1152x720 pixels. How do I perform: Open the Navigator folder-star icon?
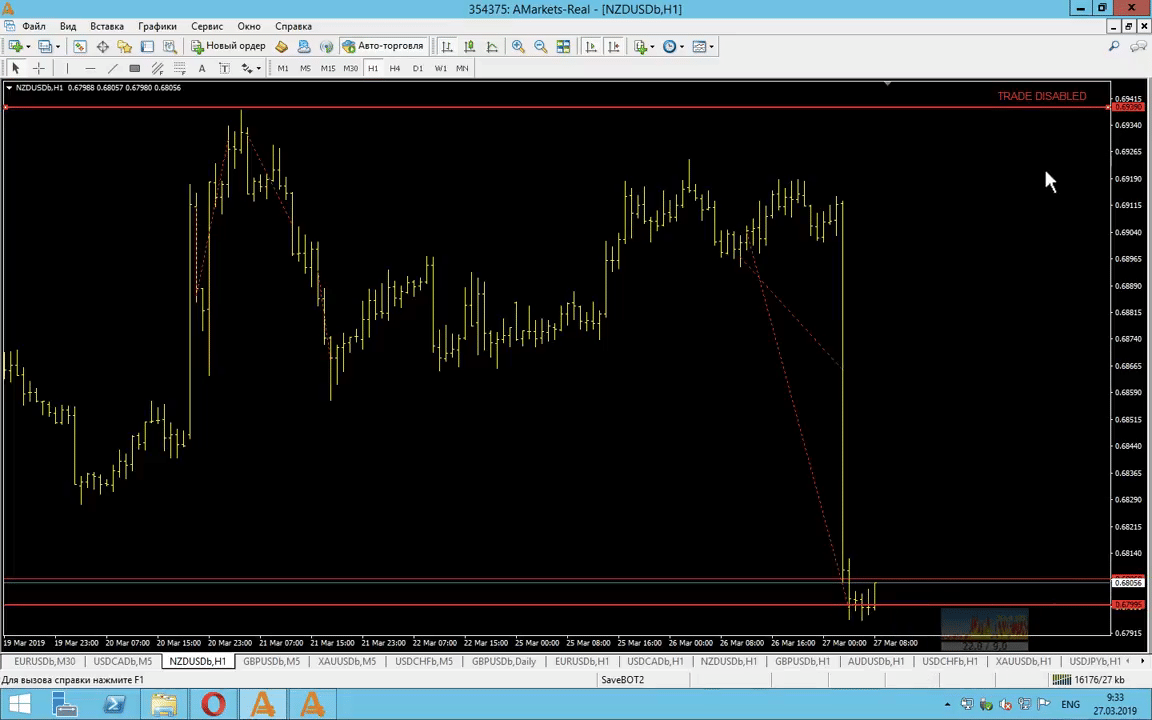(x=125, y=46)
